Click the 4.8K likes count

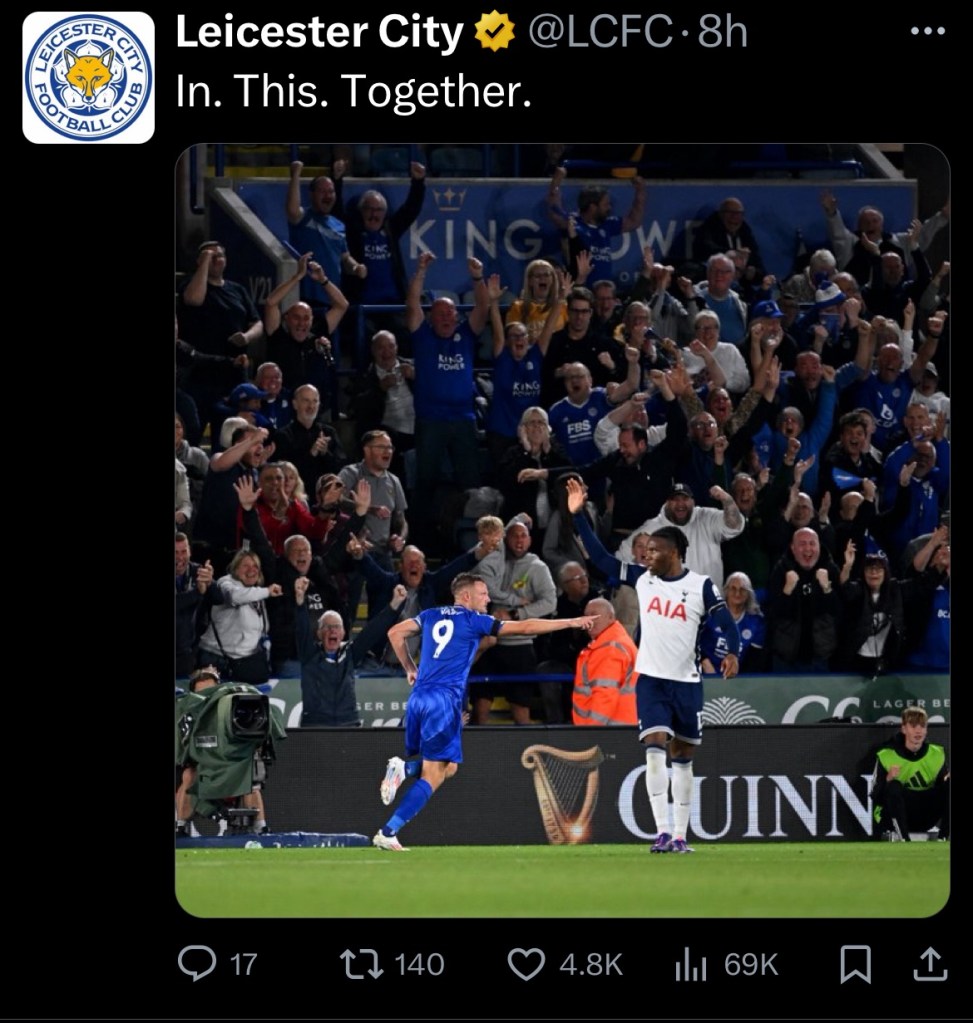[x=591, y=964]
